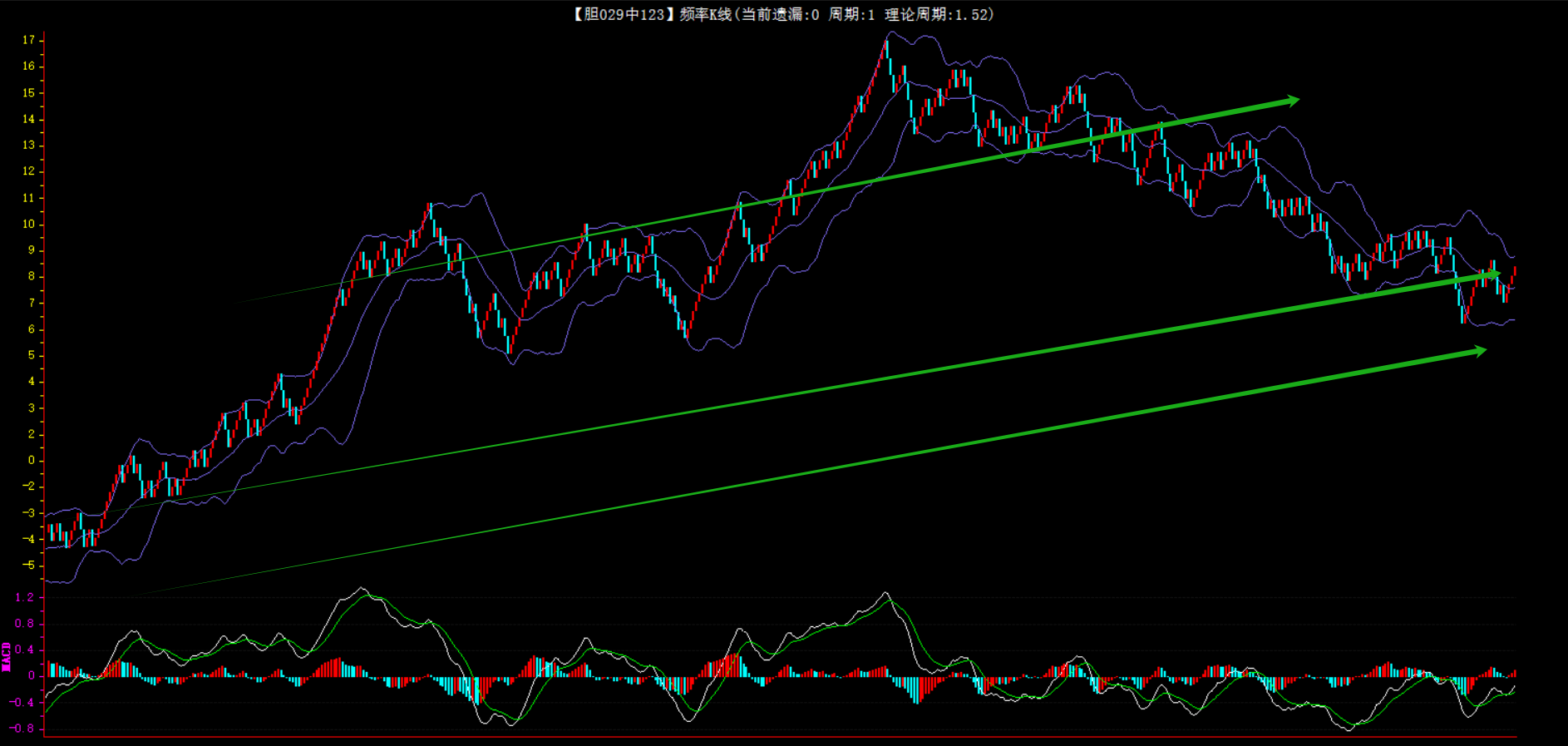Click the yellow 14 price axis label
The image size is (1568, 746).
pos(29,119)
